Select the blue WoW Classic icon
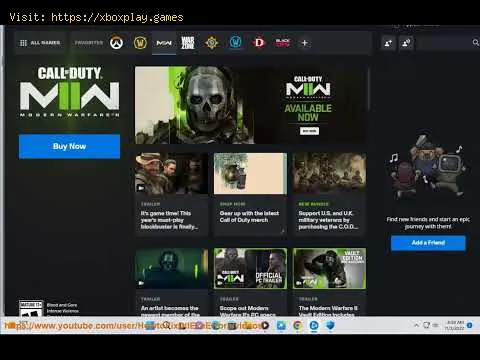This screenshot has height=360, width=480. point(235,43)
